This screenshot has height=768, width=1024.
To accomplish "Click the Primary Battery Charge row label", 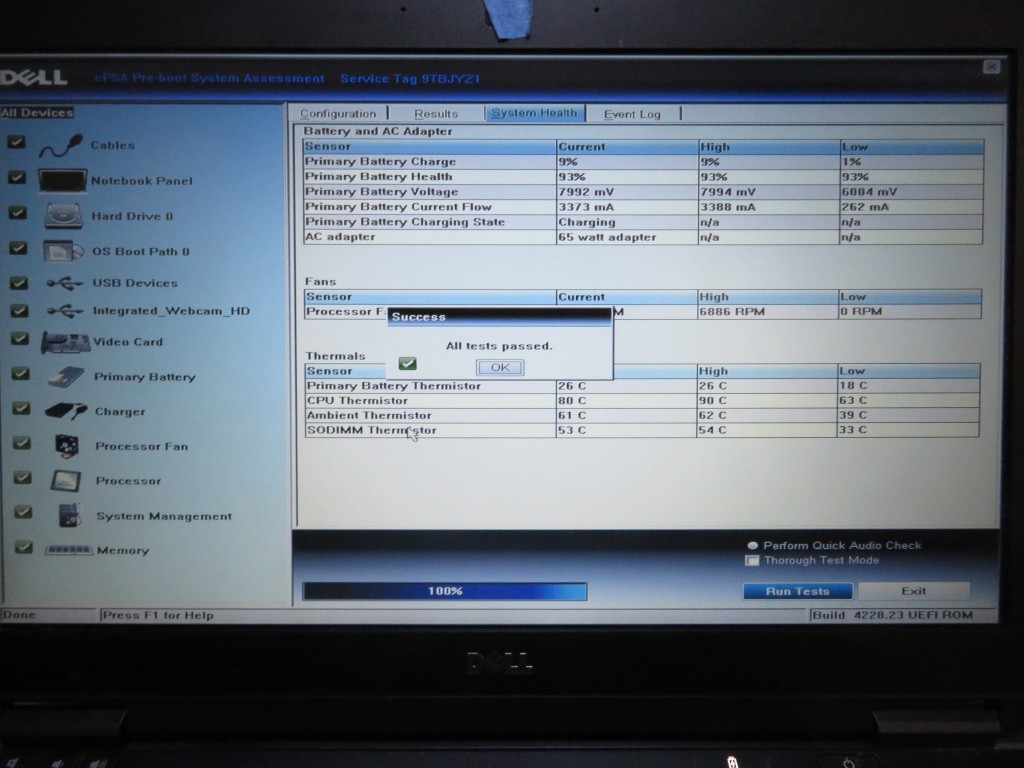I will [x=380, y=161].
